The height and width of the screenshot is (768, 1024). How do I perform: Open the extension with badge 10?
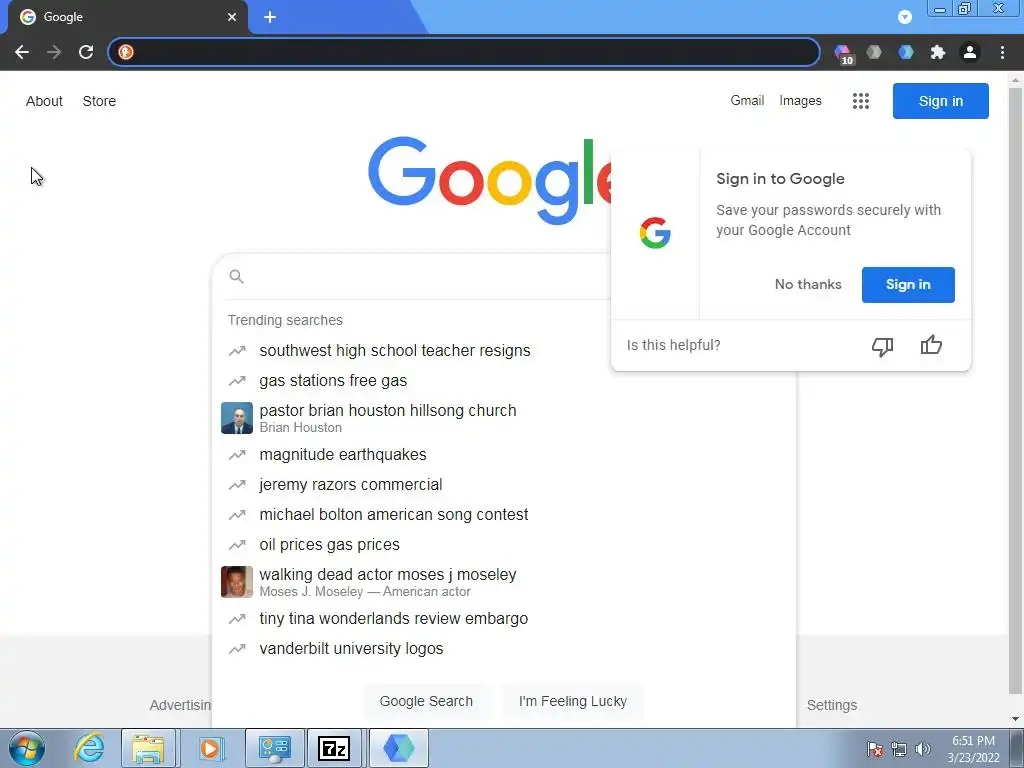pyautogui.click(x=844, y=54)
